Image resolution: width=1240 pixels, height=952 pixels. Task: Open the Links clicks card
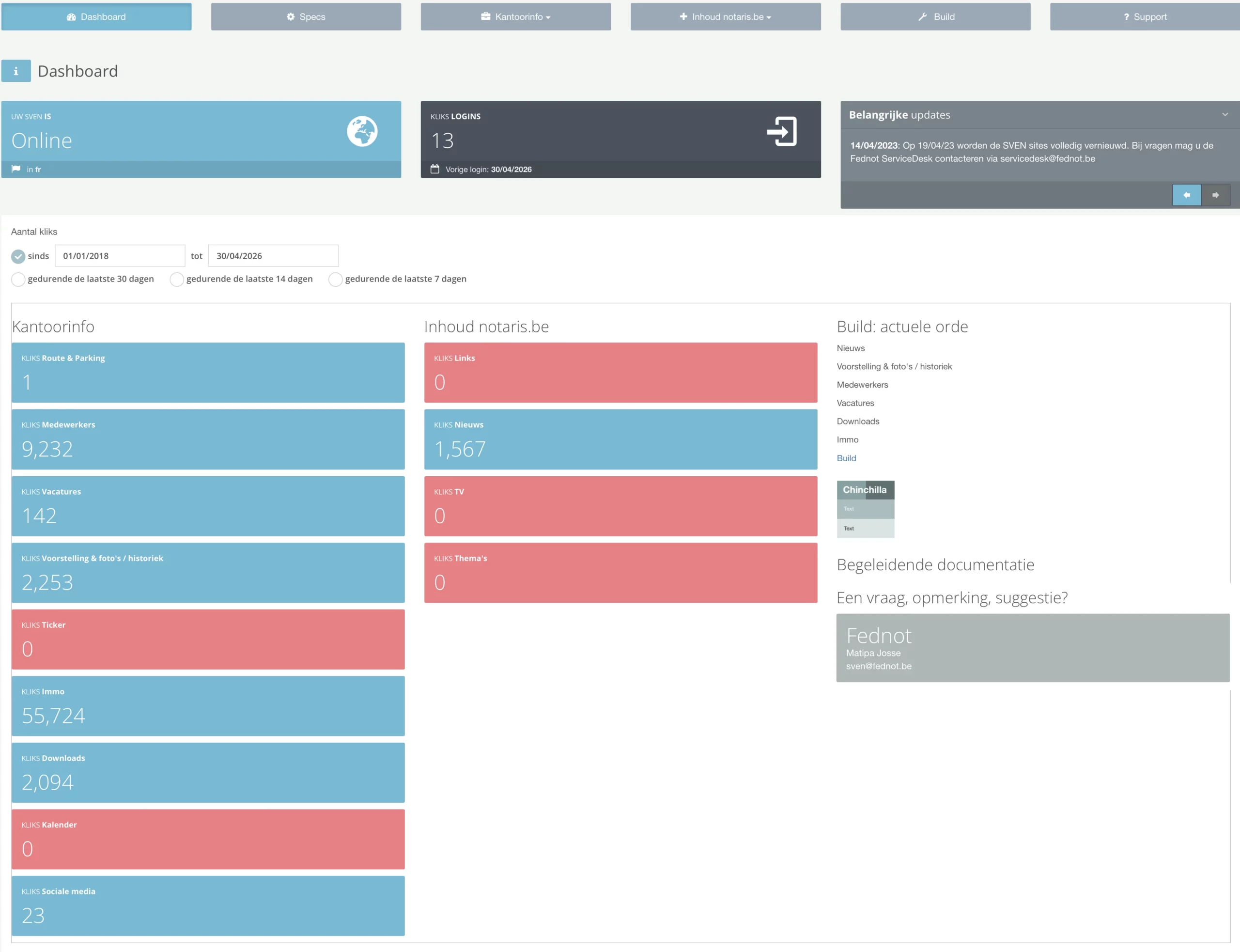(621, 372)
